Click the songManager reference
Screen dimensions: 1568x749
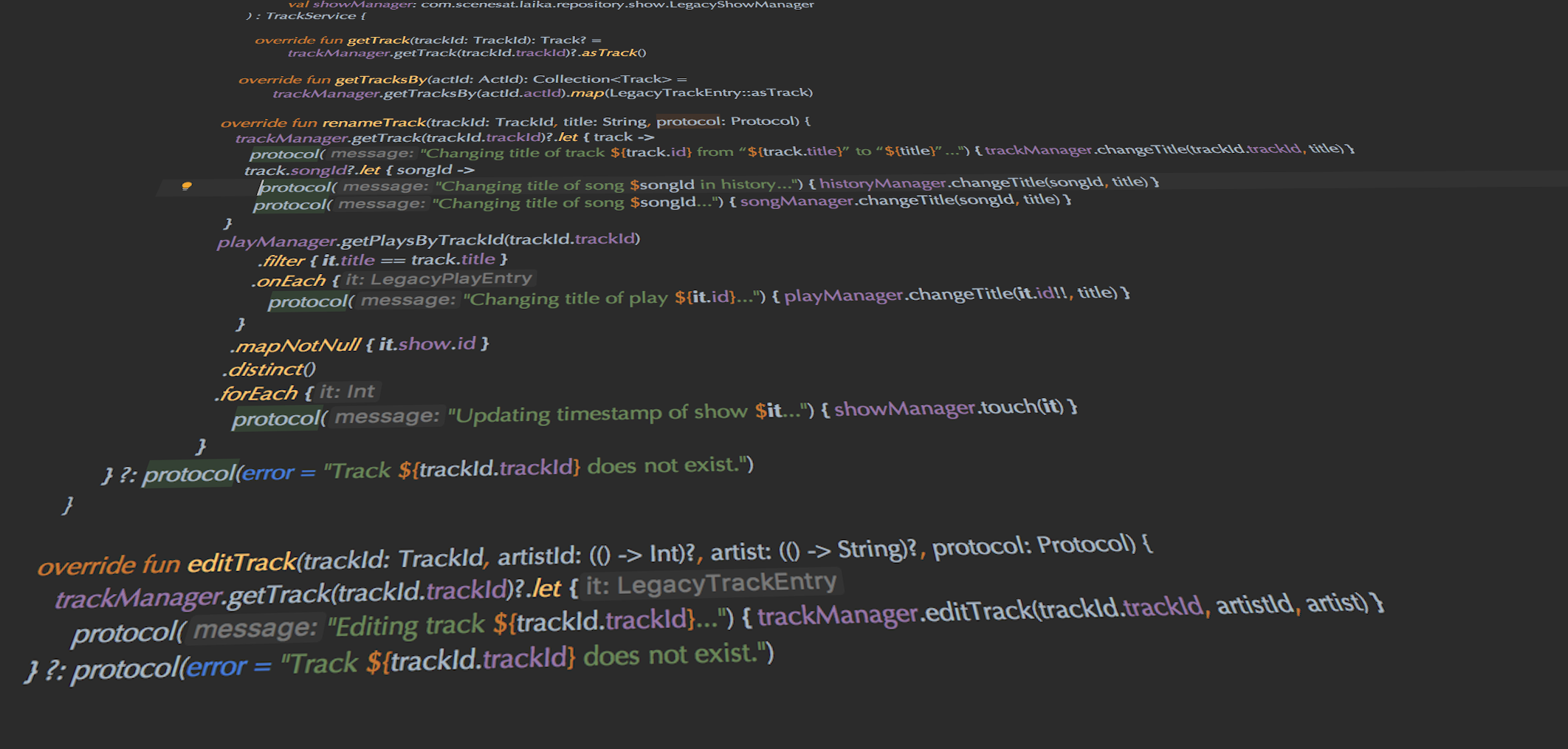(796, 201)
